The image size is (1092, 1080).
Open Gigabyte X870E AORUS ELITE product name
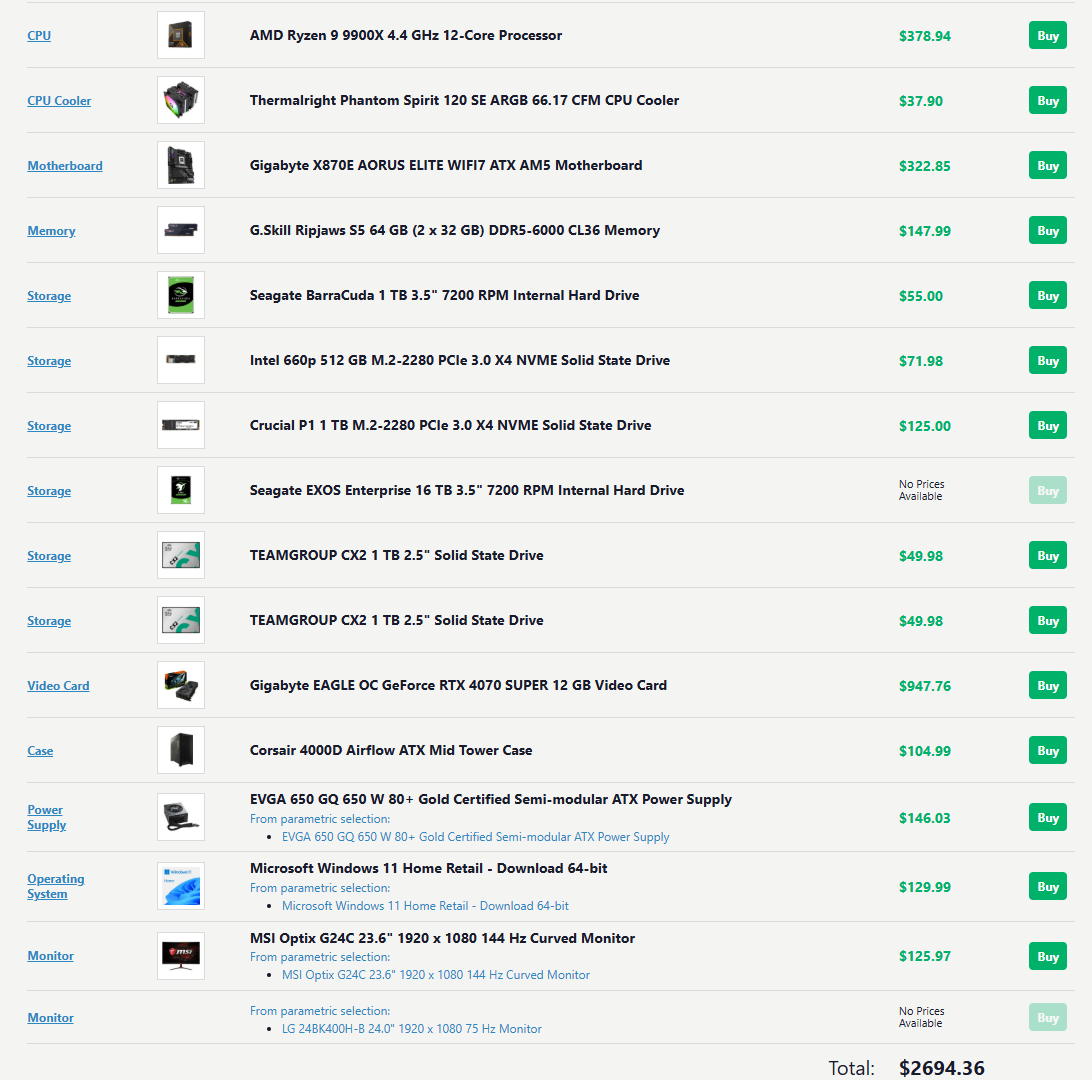[446, 165]
